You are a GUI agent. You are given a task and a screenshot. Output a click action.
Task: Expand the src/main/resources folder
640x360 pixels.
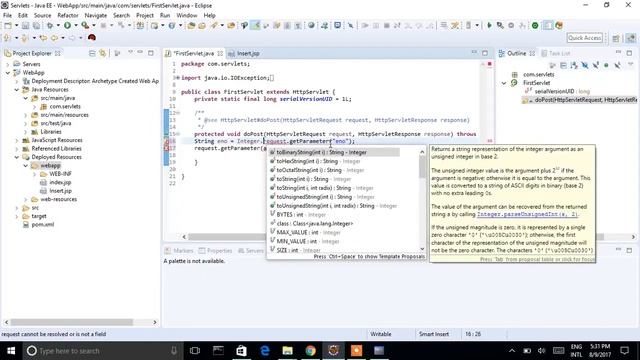click(26, 115)
